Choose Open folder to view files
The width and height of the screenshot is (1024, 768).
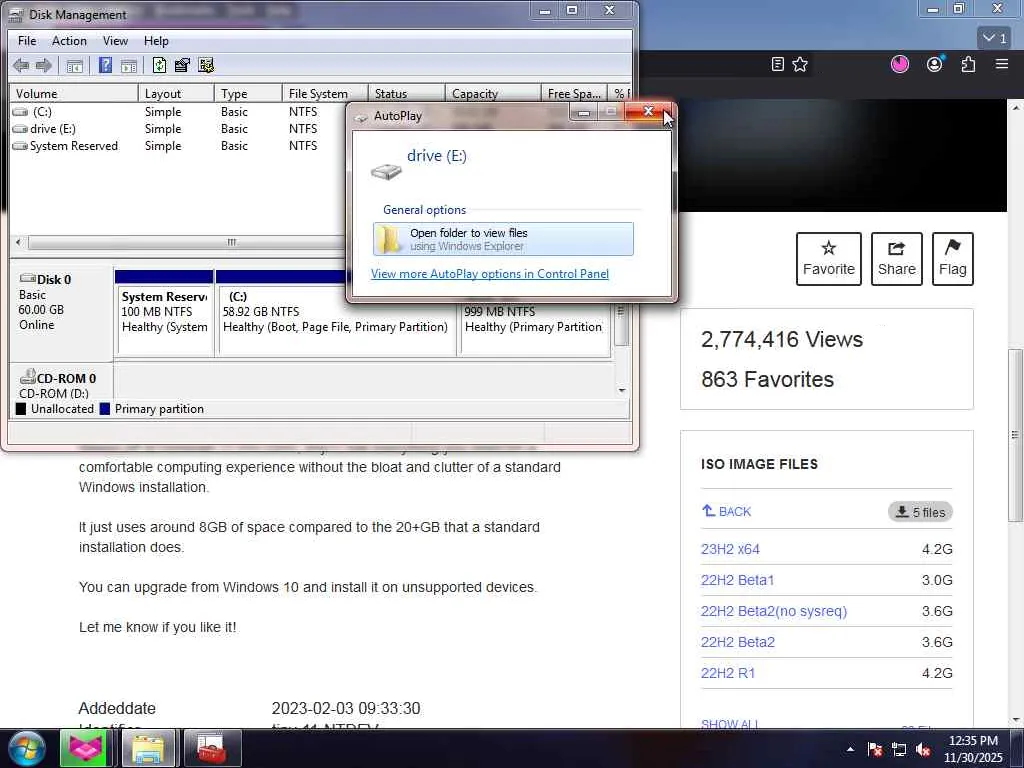pyautogui.click(x=503, y=239)
